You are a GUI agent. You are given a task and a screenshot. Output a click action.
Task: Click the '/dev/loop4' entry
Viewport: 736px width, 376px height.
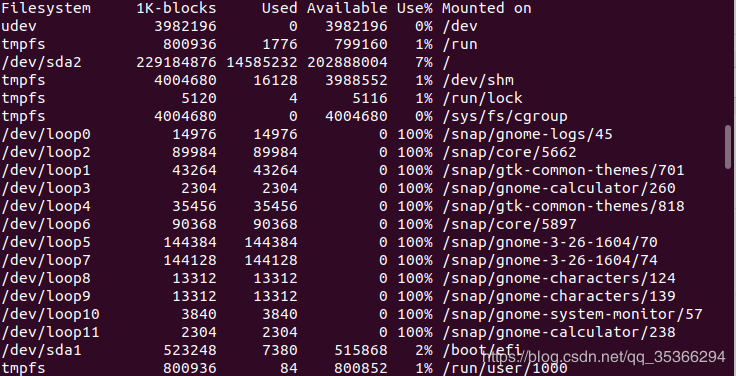click(46, 206)
